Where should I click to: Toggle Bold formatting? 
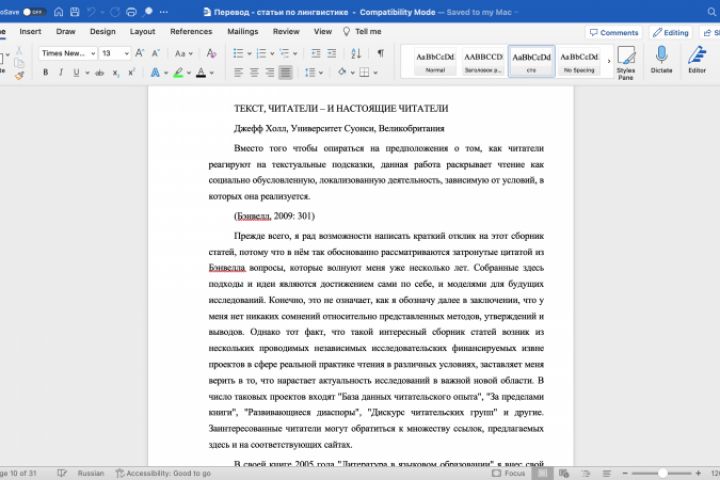(45, 73)
